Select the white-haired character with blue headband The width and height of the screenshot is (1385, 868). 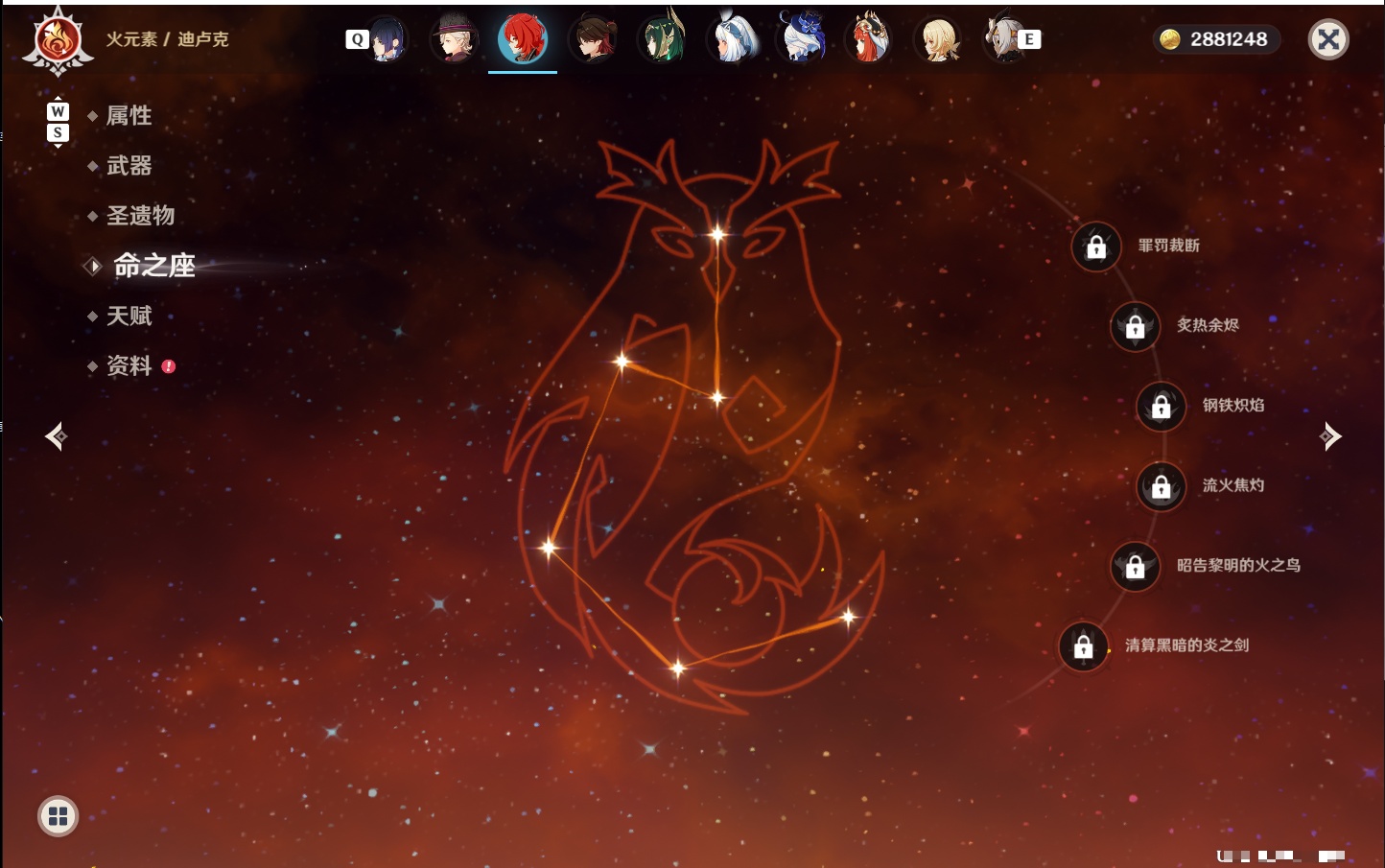coord(731,39)
